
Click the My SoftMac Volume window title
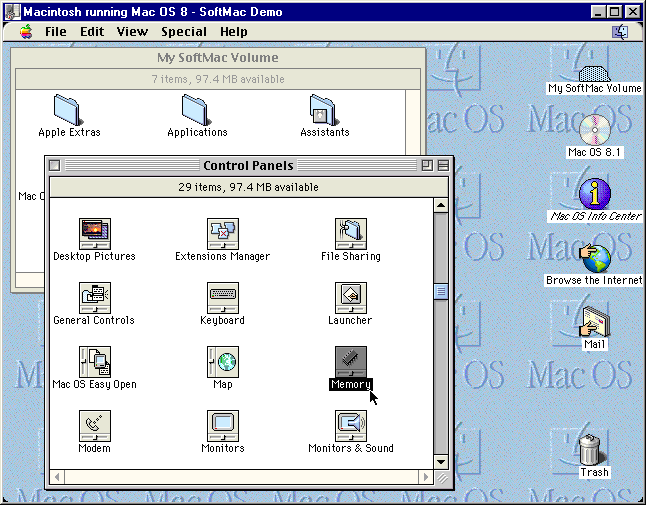coord(218,58)
